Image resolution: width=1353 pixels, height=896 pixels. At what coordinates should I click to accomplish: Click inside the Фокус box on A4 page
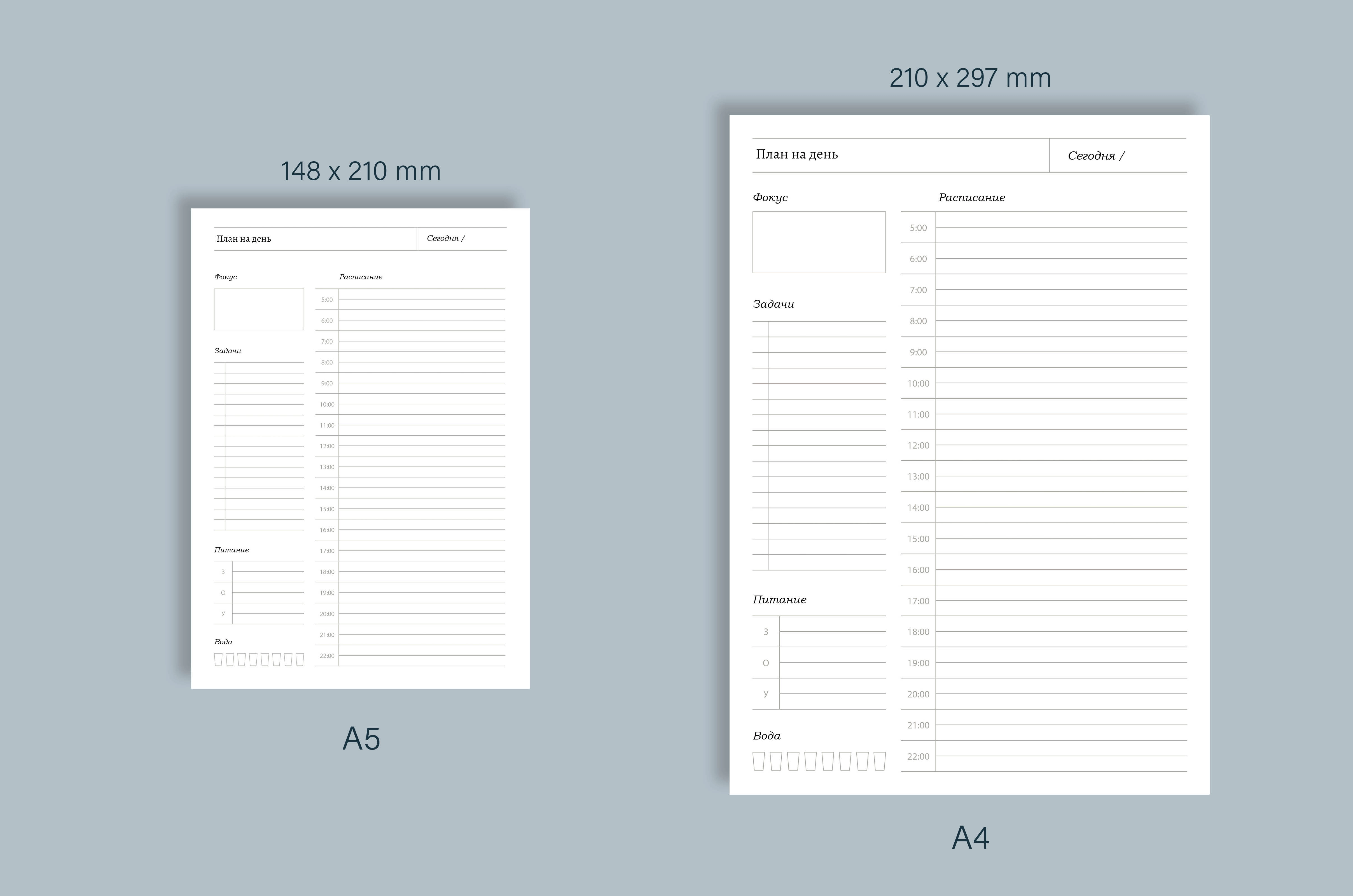click(x=819, y=242)
